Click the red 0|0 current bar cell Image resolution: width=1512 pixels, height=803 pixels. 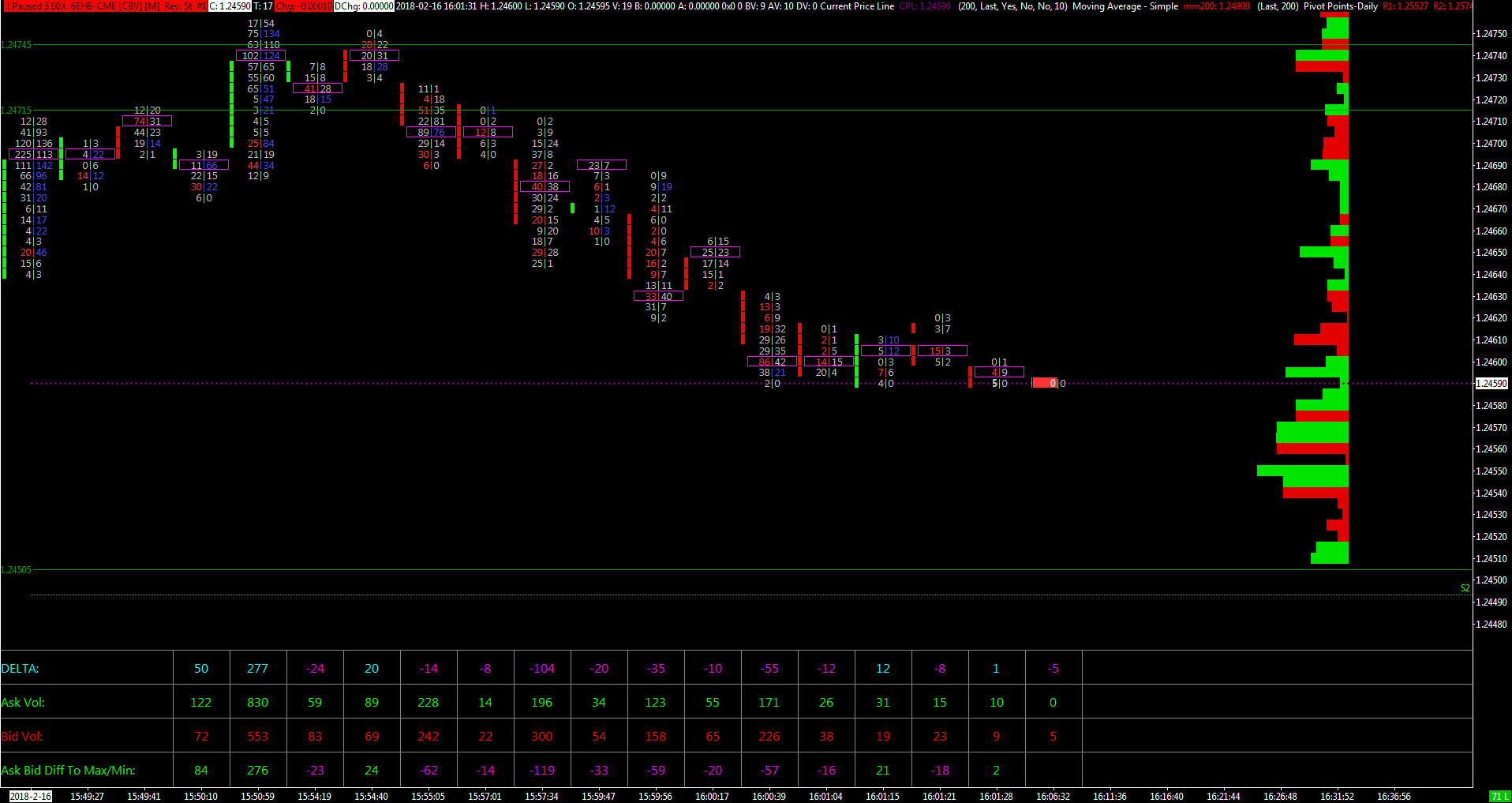coord(1050,384)
